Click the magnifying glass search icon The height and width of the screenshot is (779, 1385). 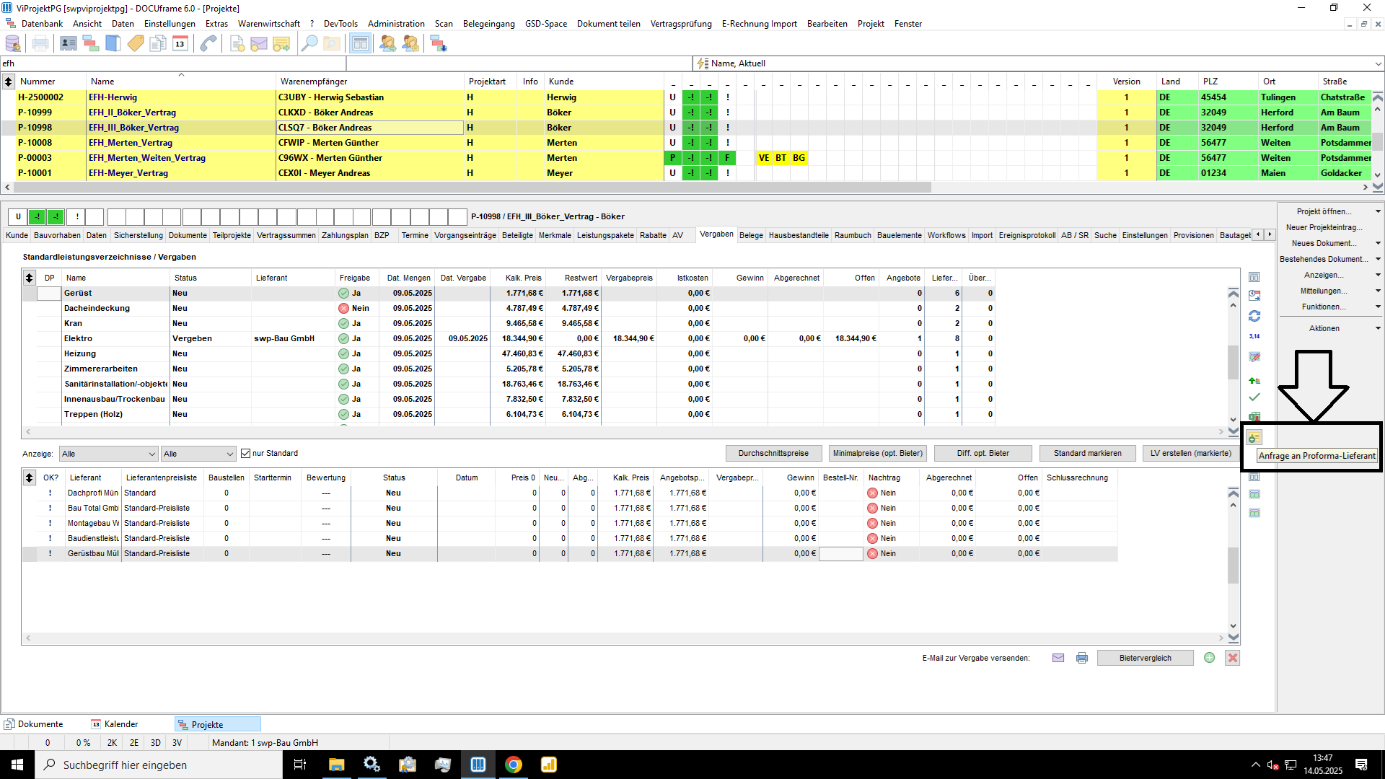click(310, 43)
